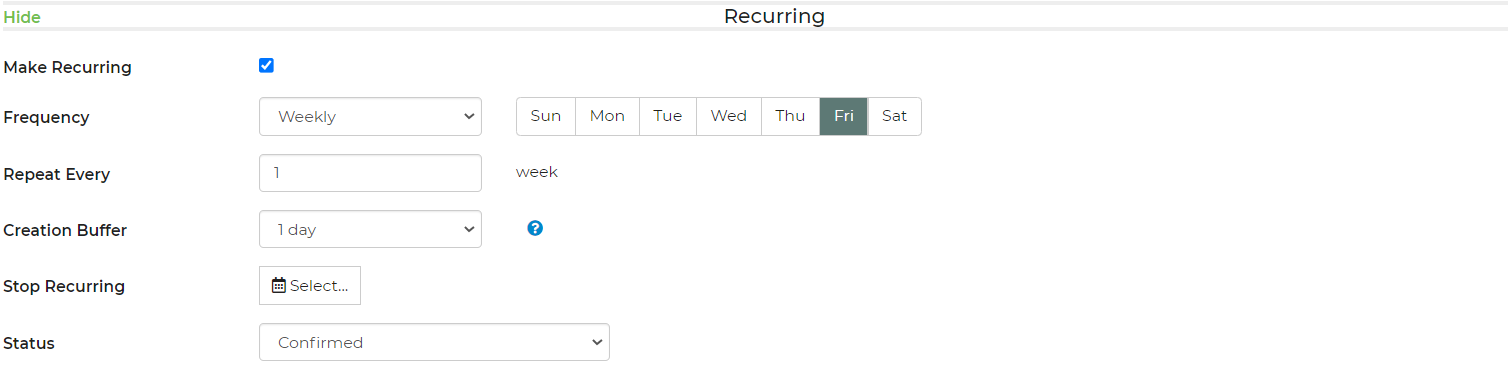Expand the Creation Buffer dropdown

370,229
